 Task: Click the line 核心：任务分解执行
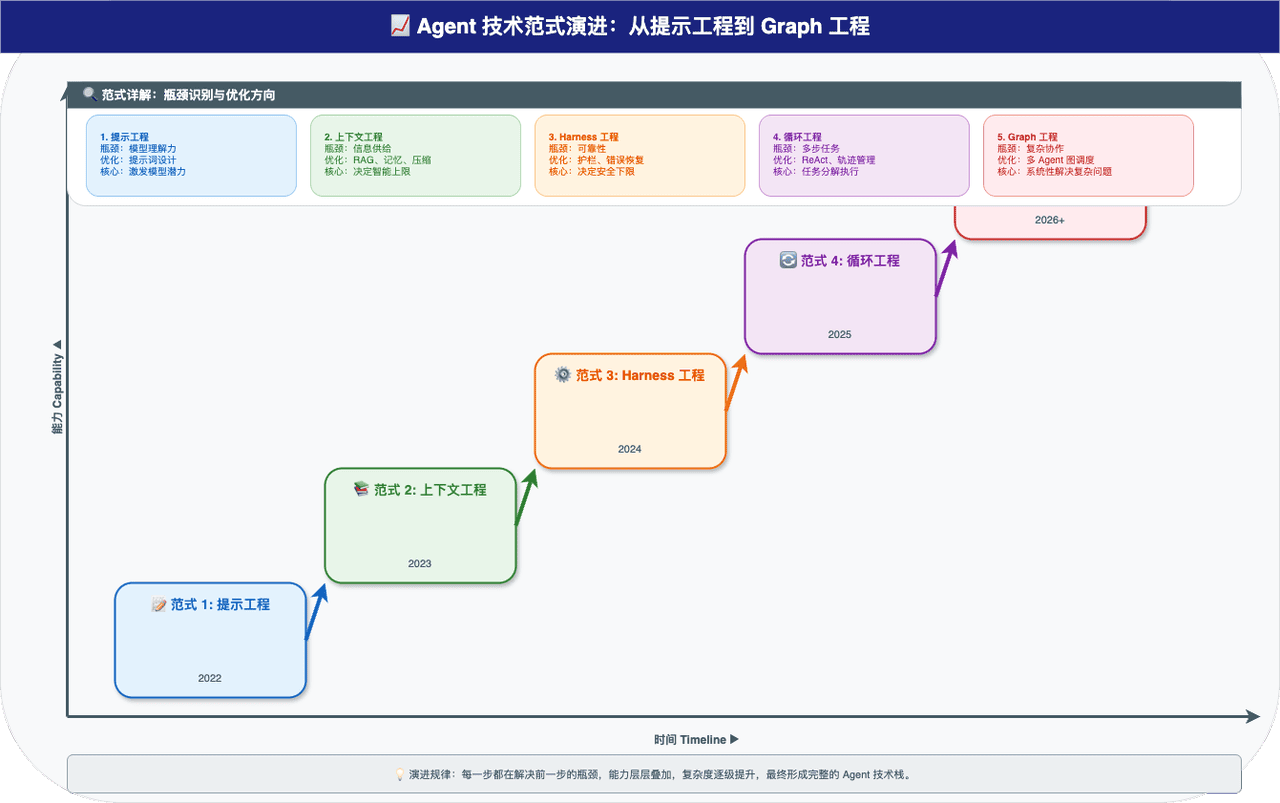coord(816,171)
